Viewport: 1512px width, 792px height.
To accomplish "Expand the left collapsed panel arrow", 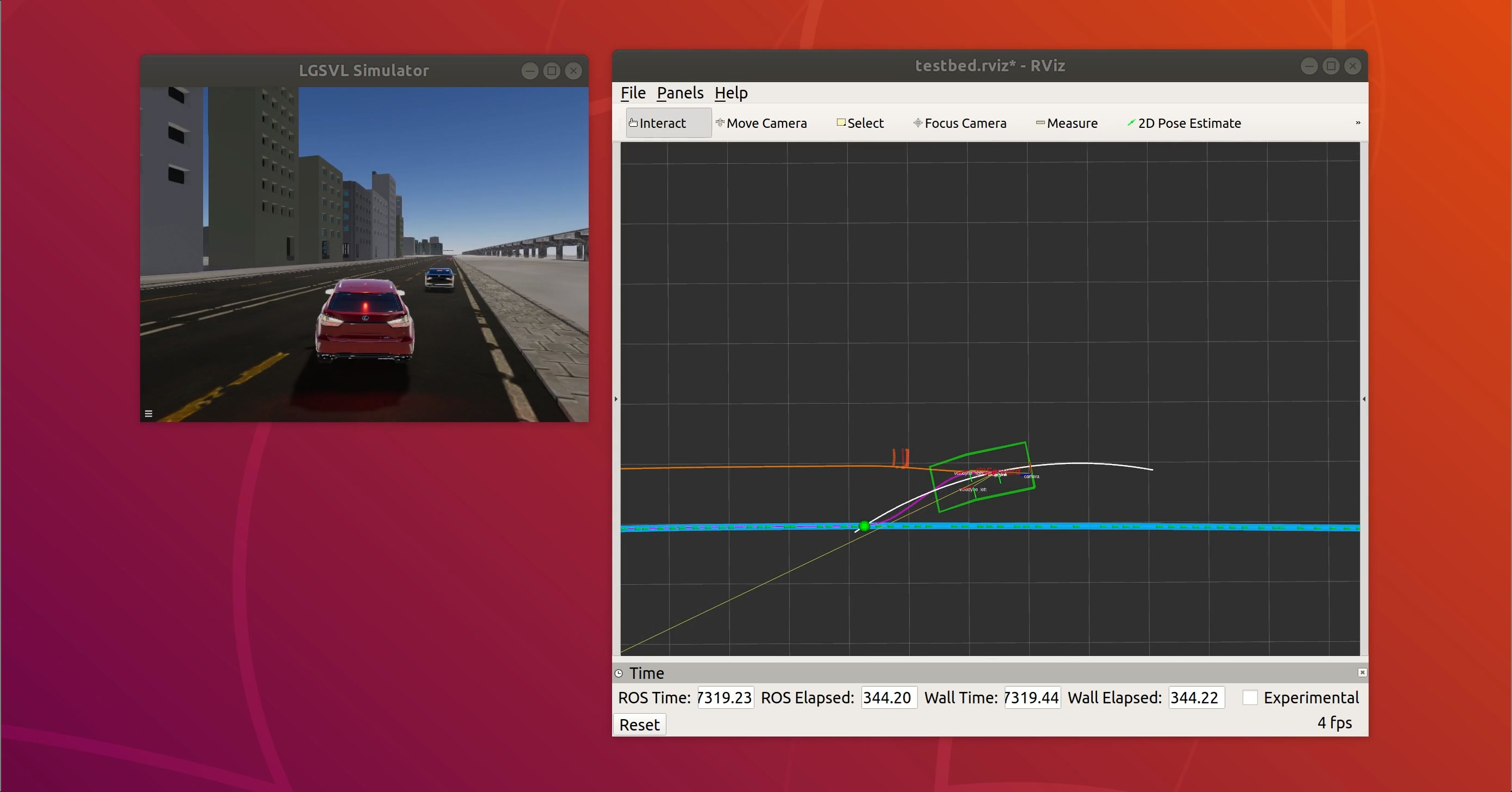I will [x=616, y=399].
